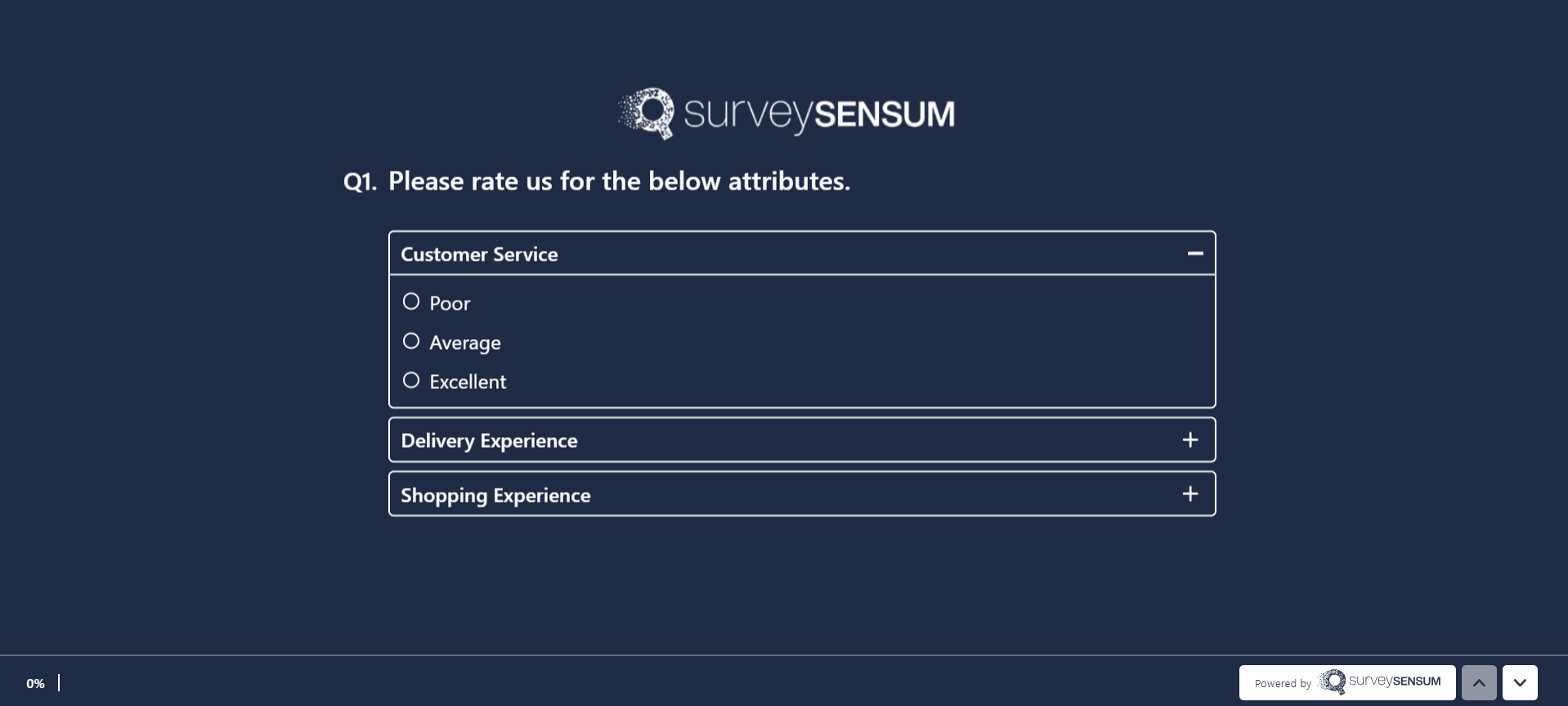The width and height of the screenshot is (1568, 706).
Task: Click the minus icon on Customer Service
Action: [x=1194, y=252]
